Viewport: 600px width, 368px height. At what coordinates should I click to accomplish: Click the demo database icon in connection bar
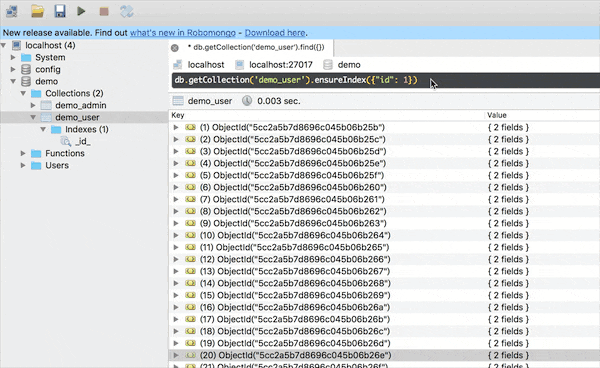pos(328,65)
